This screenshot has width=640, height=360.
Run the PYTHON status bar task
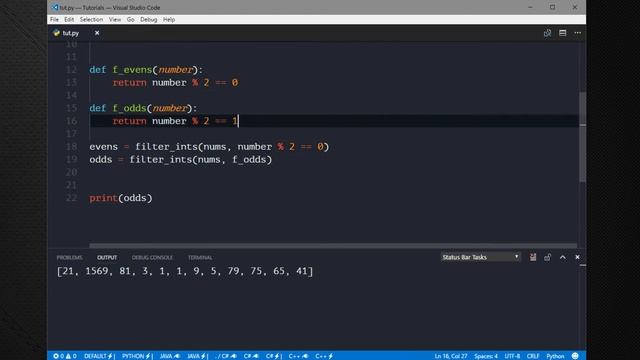point(137,356)
